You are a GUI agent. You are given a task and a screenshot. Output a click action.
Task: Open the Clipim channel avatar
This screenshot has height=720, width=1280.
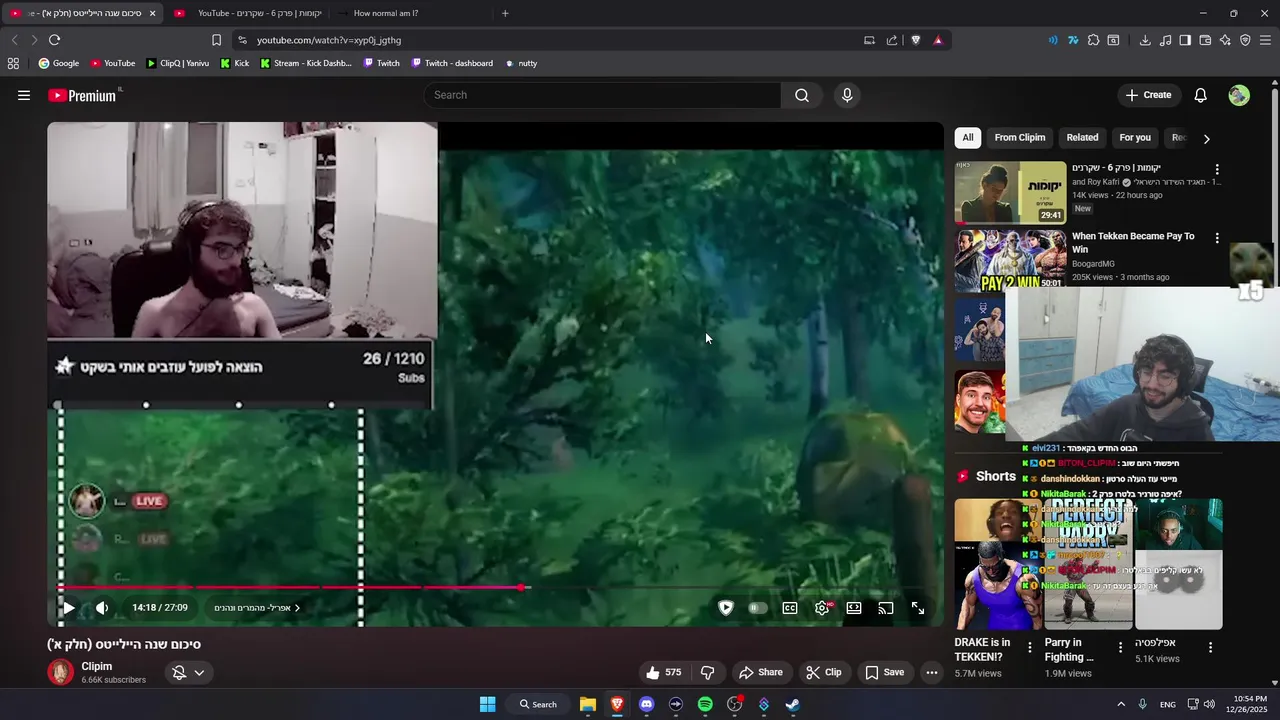(61, 672)
